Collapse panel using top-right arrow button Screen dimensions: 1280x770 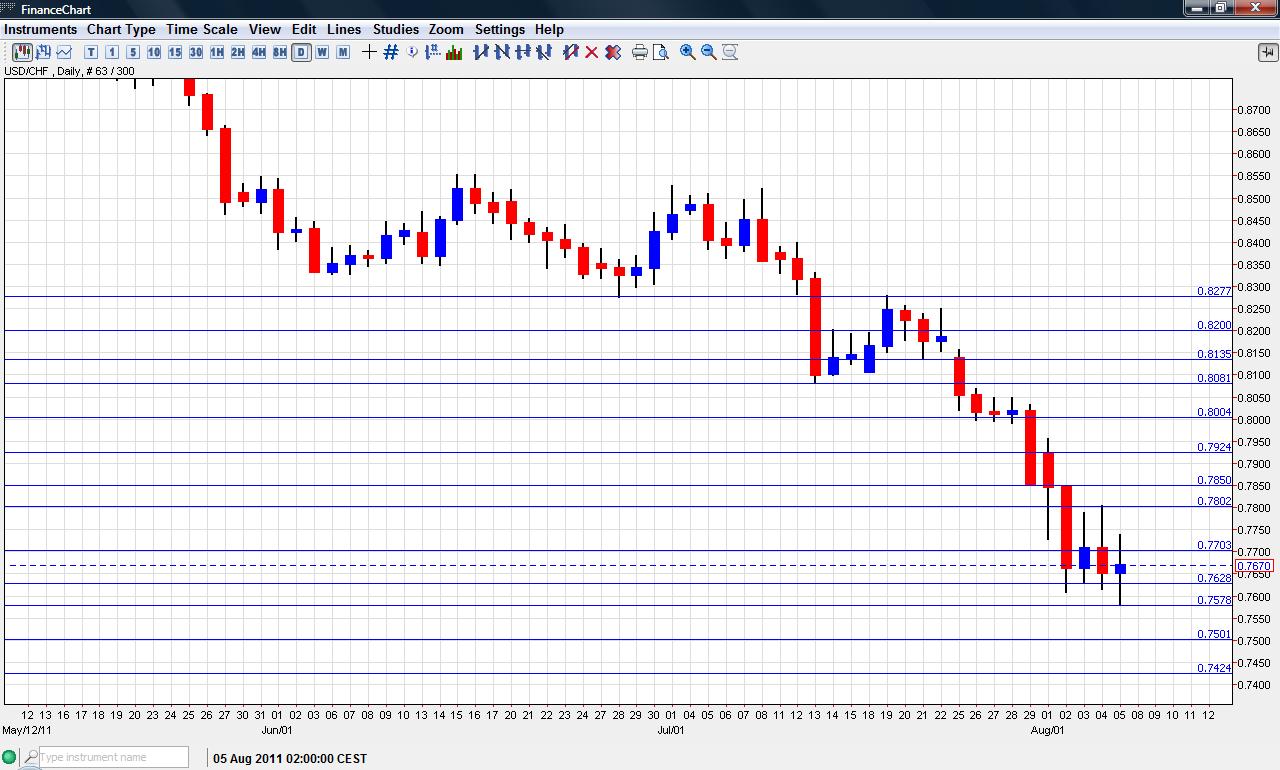[x=1267, y=52]
